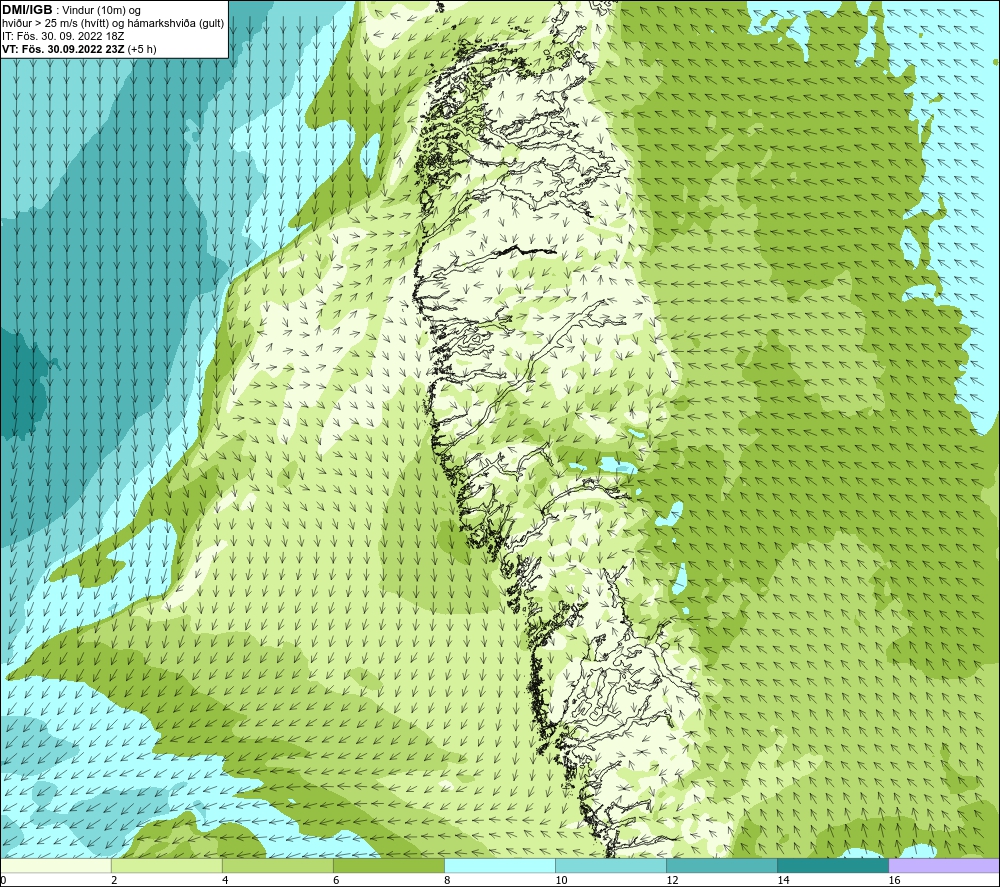Image resolution: width=1000 pixels, height=887 pixels.
Task: Click the 12–14 m/s teal legend swatch
Action: (722, 865)
